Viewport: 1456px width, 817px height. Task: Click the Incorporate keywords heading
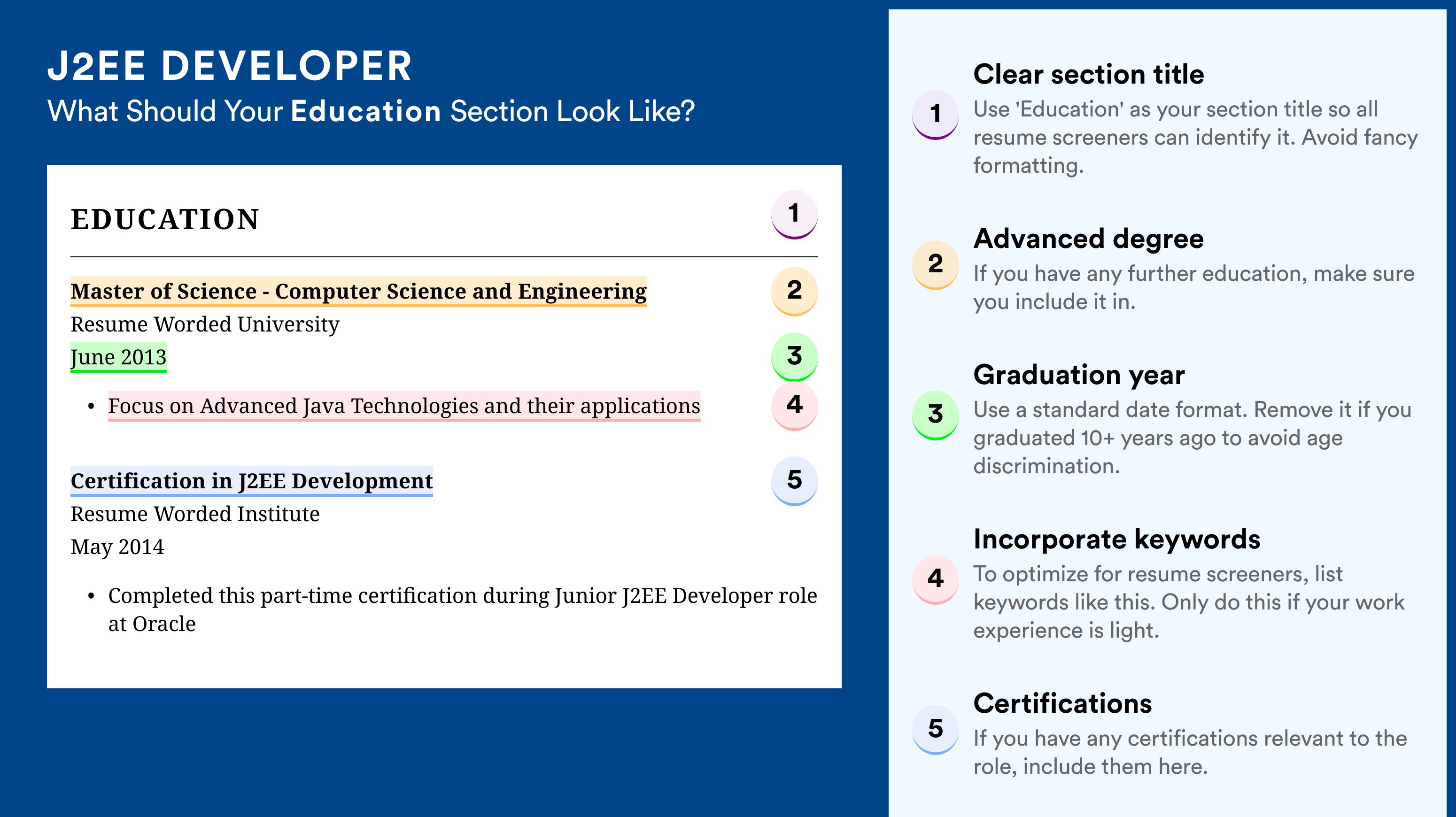tap(1116, 539)
